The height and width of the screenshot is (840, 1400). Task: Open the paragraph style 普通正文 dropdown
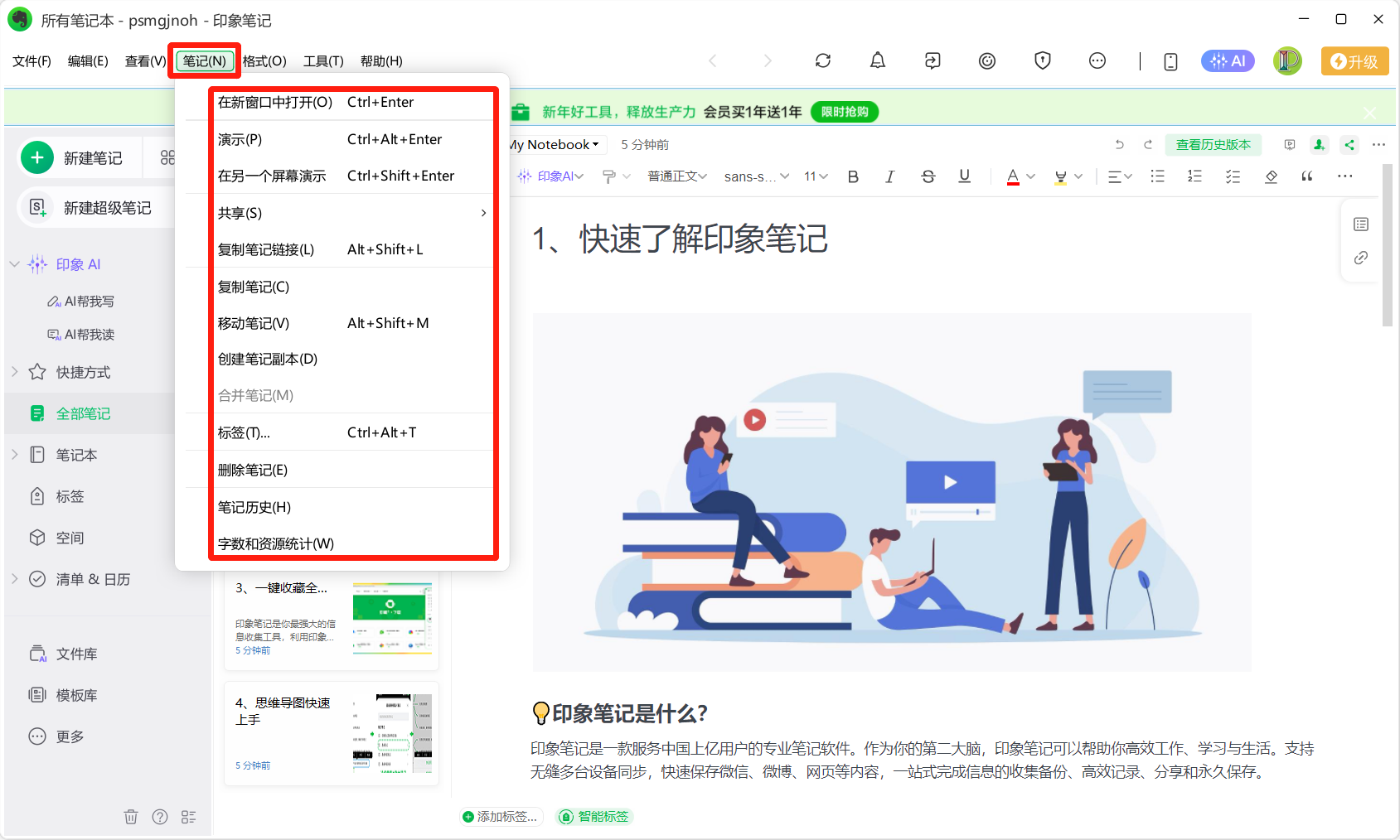click(677, 176)
